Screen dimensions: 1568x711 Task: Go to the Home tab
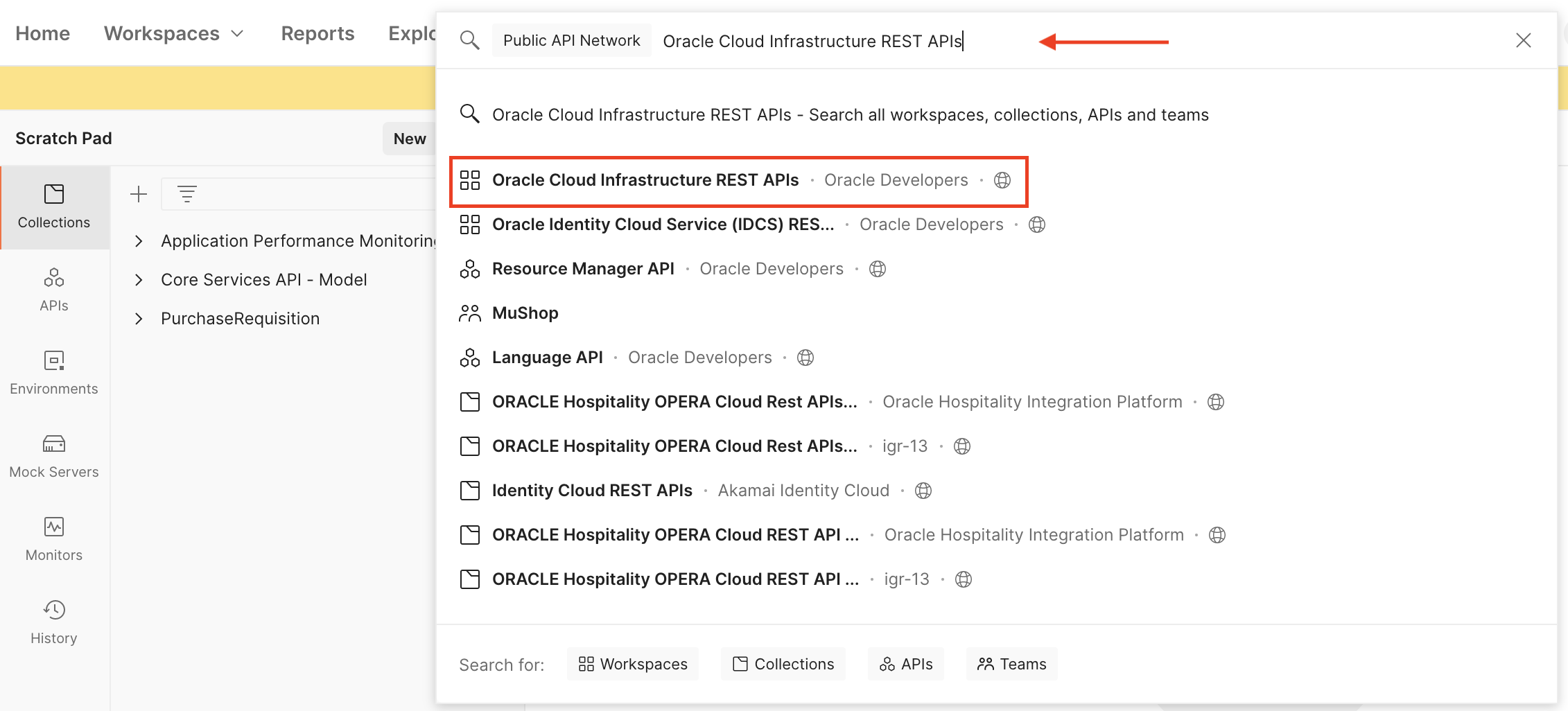point(42,33)
